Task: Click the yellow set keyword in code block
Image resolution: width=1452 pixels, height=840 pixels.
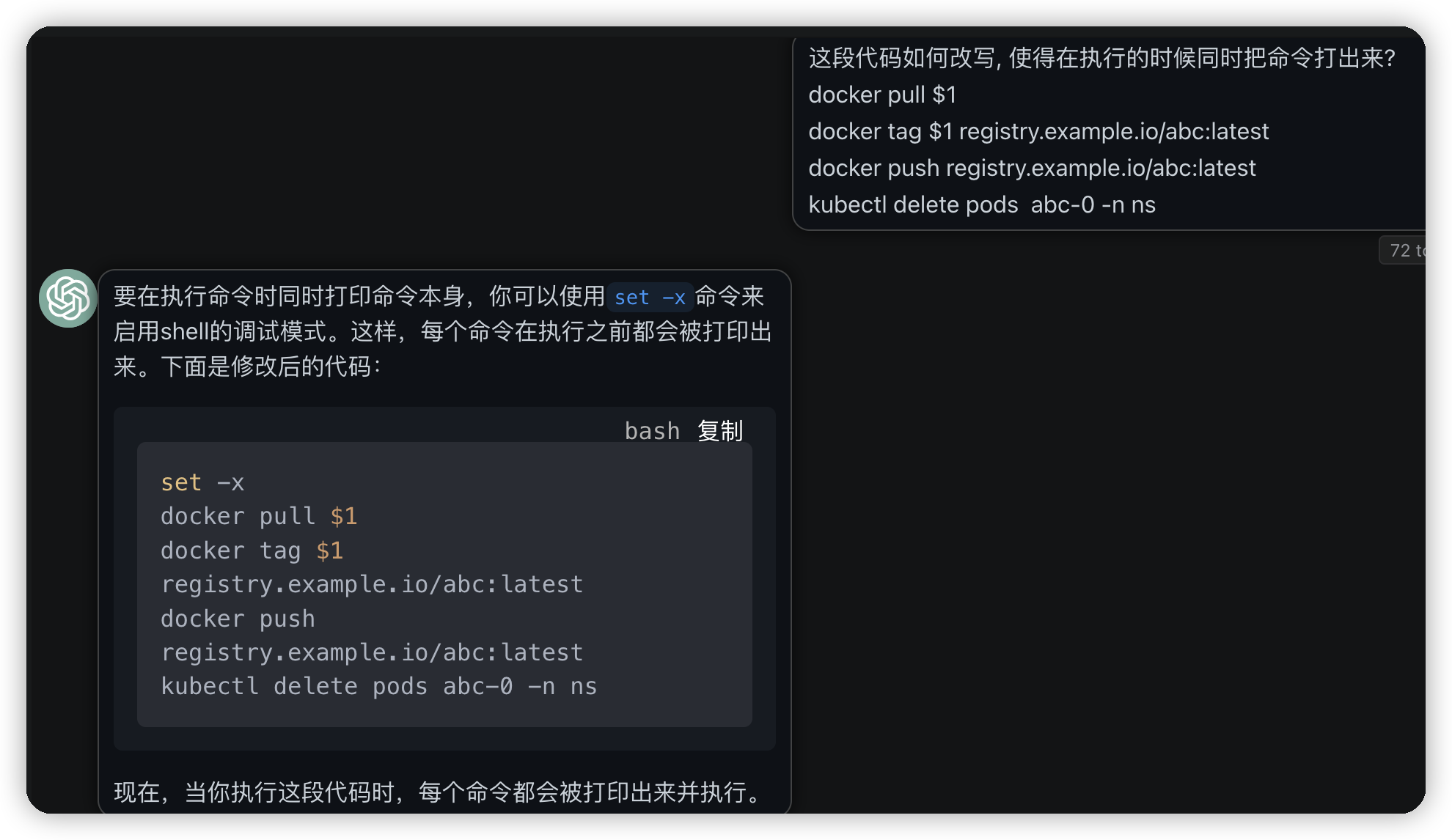Action: [180, 482]
